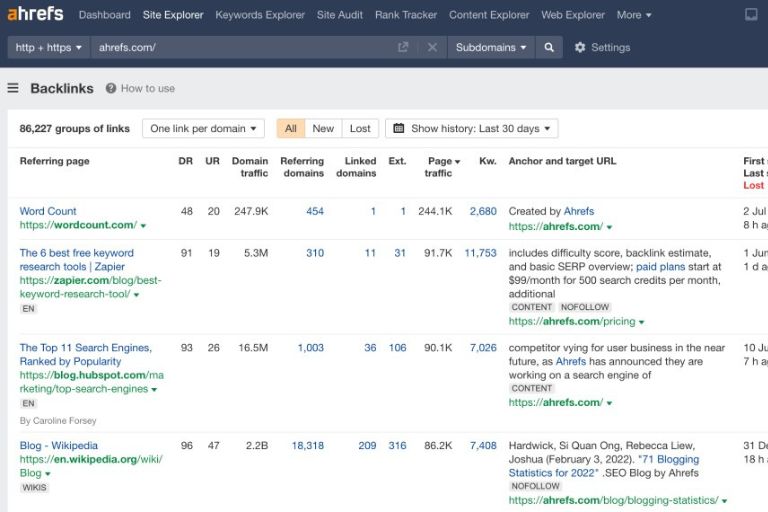Click the Ahrefs logo
Image resolution: width=768 pixels, height=512 pixels.
(35, 14)
